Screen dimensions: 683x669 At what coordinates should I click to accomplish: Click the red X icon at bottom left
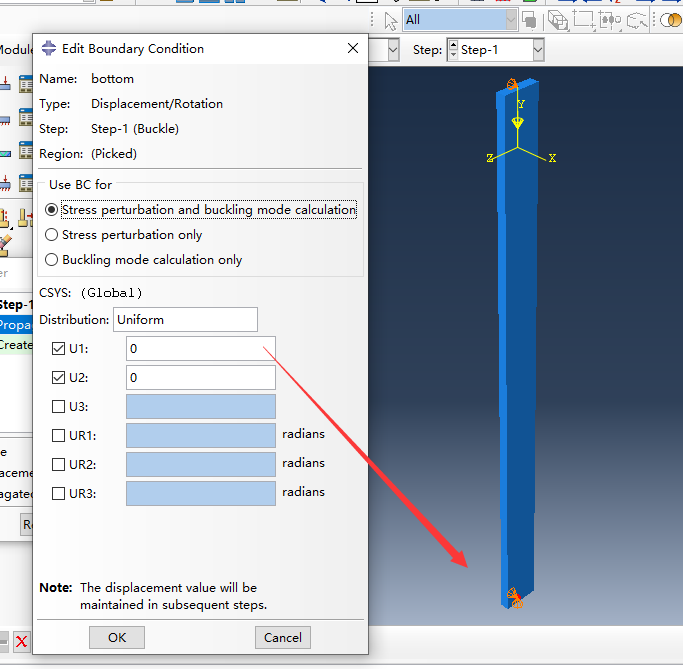(x=21, y=641)
